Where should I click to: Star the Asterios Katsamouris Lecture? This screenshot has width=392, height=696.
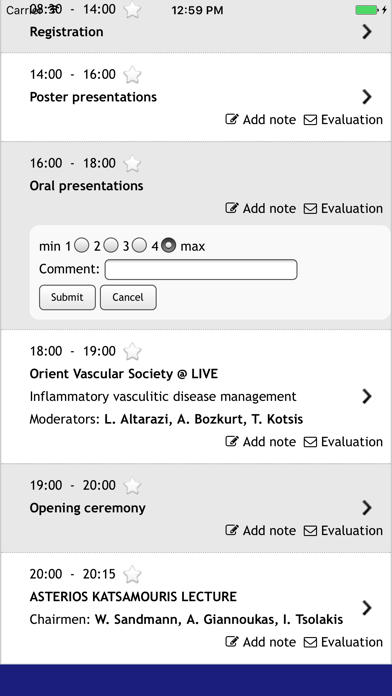pos(132,574)
